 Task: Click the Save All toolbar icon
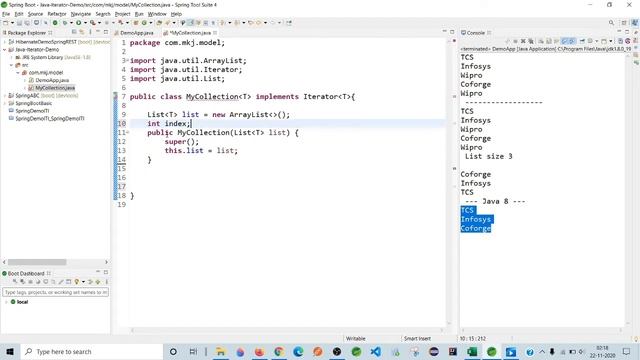pos(27,23)
